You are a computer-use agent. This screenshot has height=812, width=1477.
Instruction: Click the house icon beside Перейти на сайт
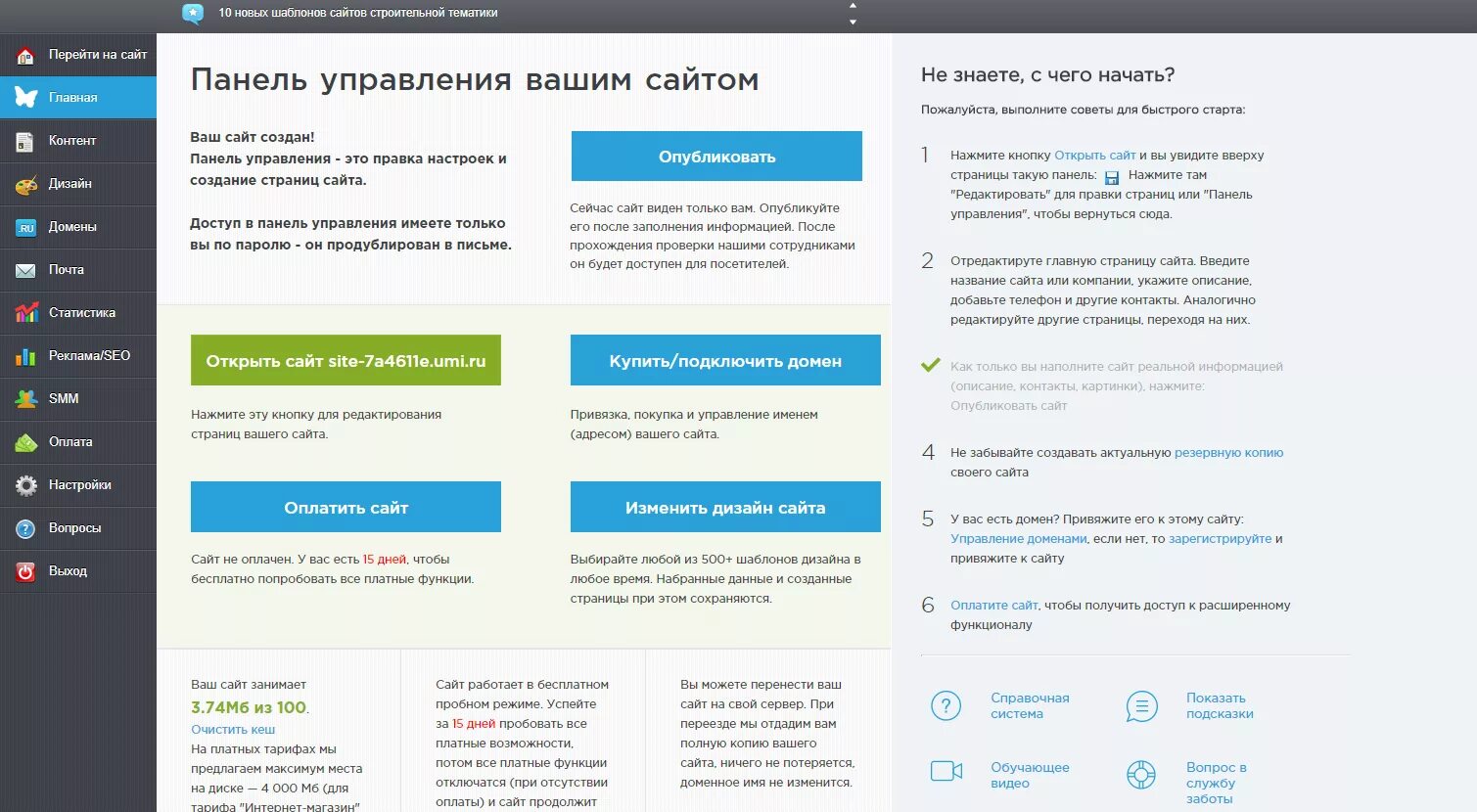point(25,55)
